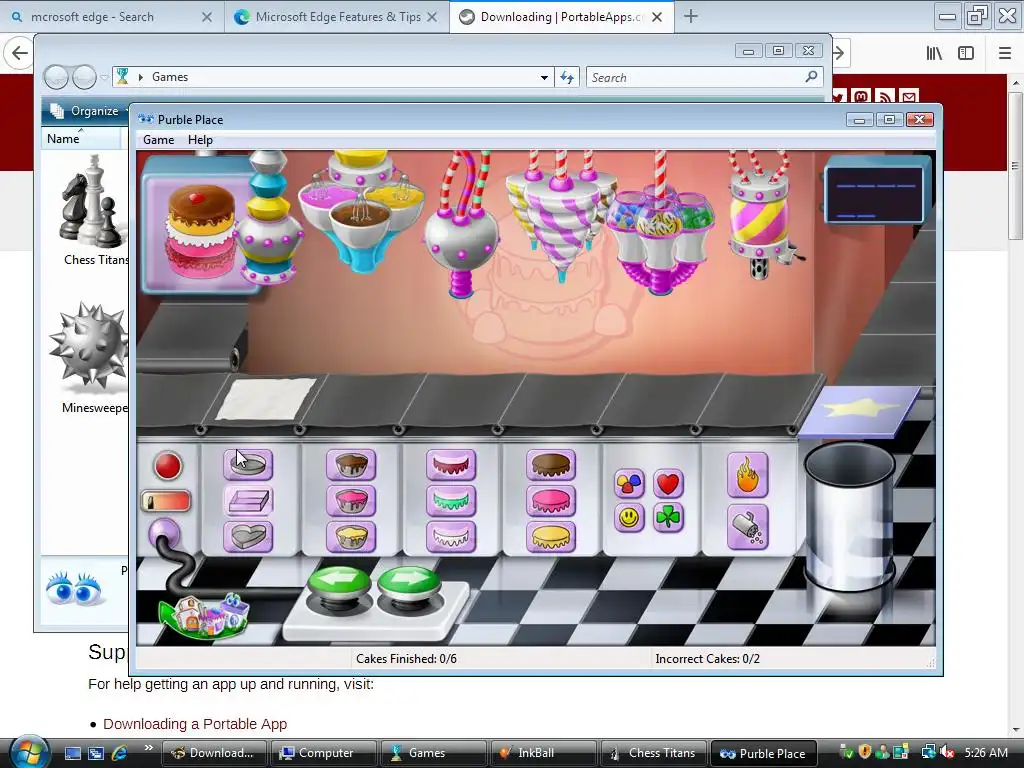
Task: Click the browser back arrow button
Action: point(19,53)
